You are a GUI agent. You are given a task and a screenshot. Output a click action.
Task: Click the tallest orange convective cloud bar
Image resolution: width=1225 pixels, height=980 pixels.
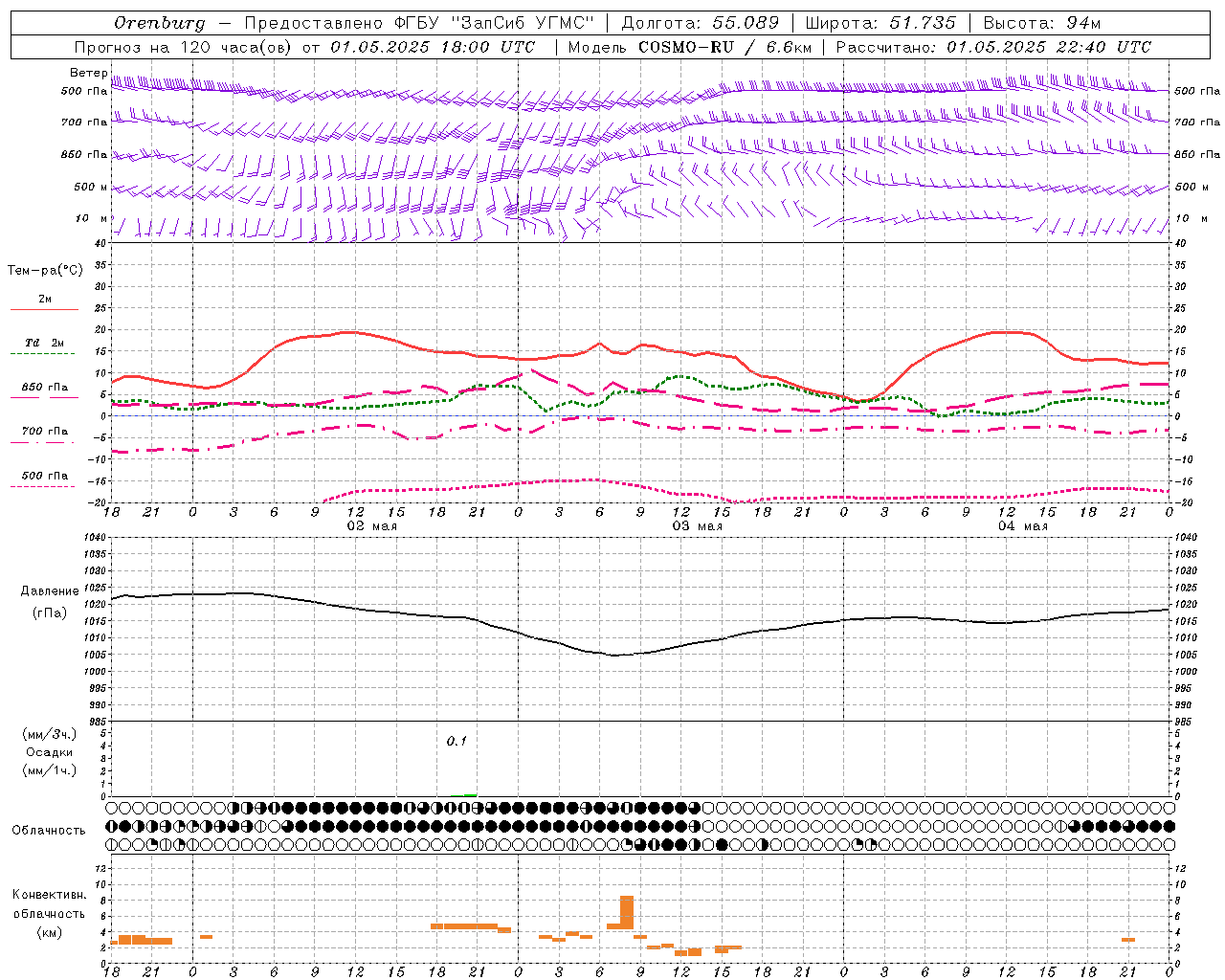627,912
